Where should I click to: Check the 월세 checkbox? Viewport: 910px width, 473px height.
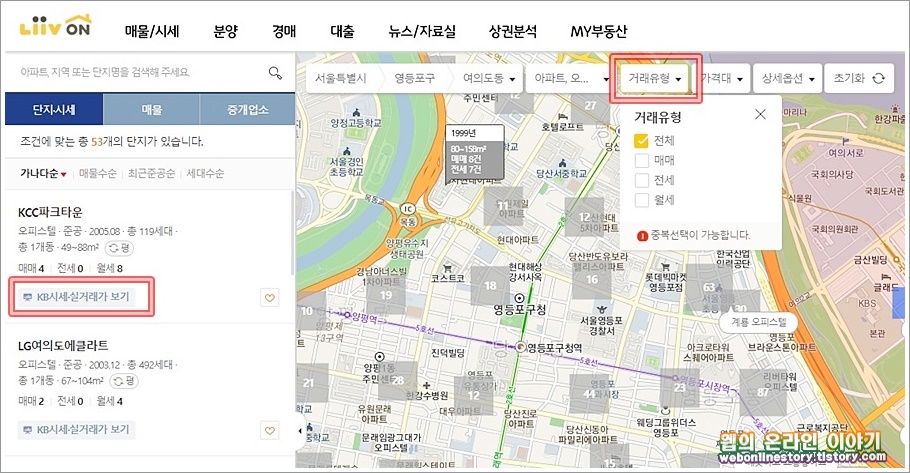(641, 200)
